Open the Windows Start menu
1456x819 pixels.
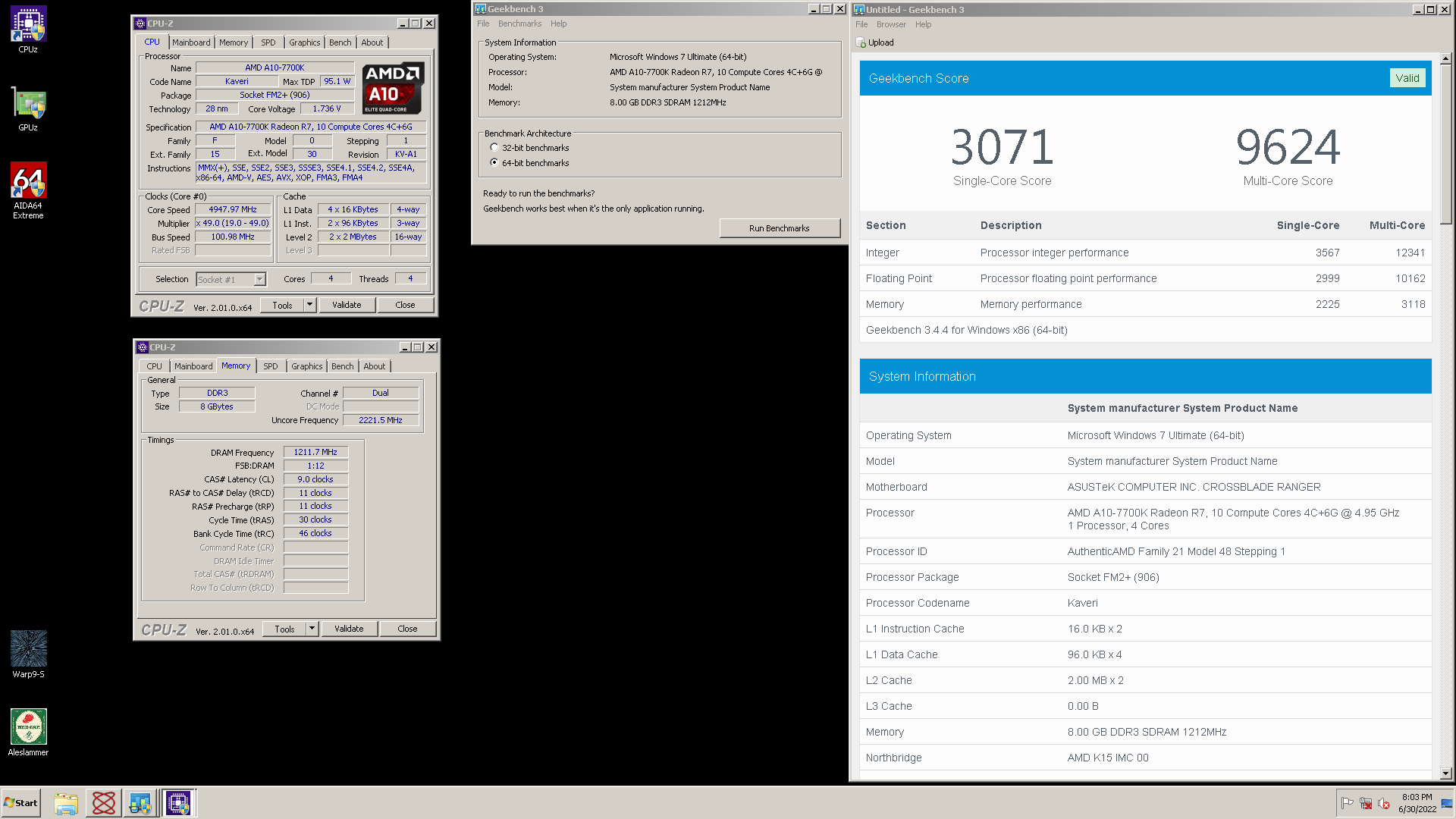[x=20, y=803]
